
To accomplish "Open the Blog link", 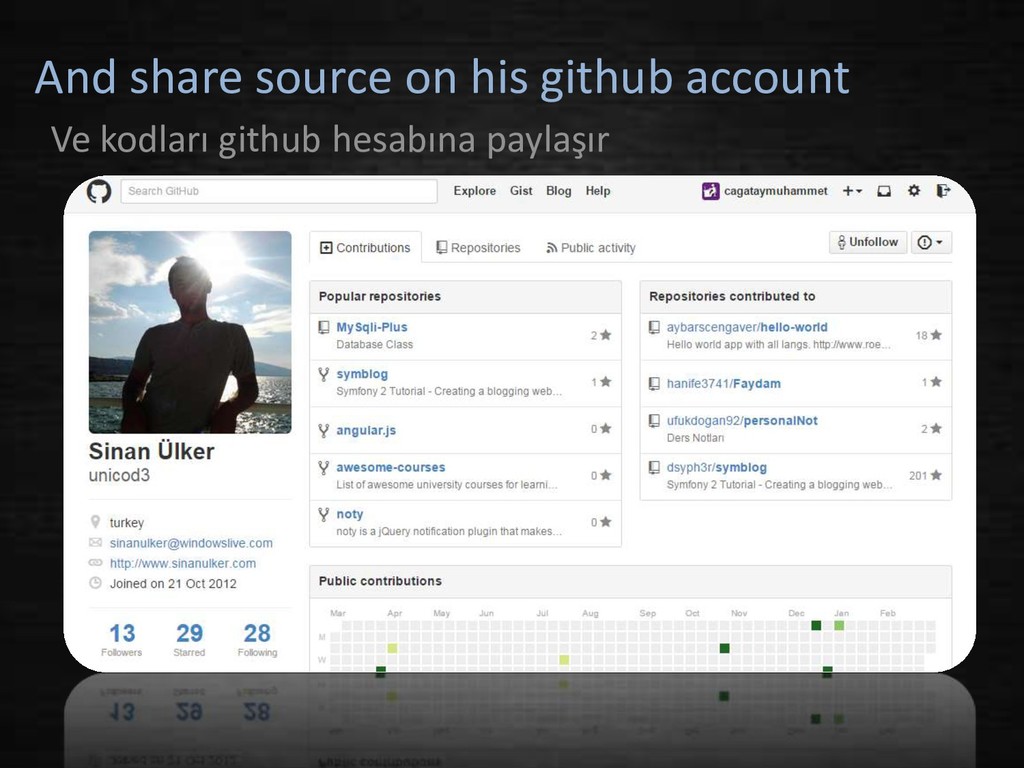I will point(558,191).
